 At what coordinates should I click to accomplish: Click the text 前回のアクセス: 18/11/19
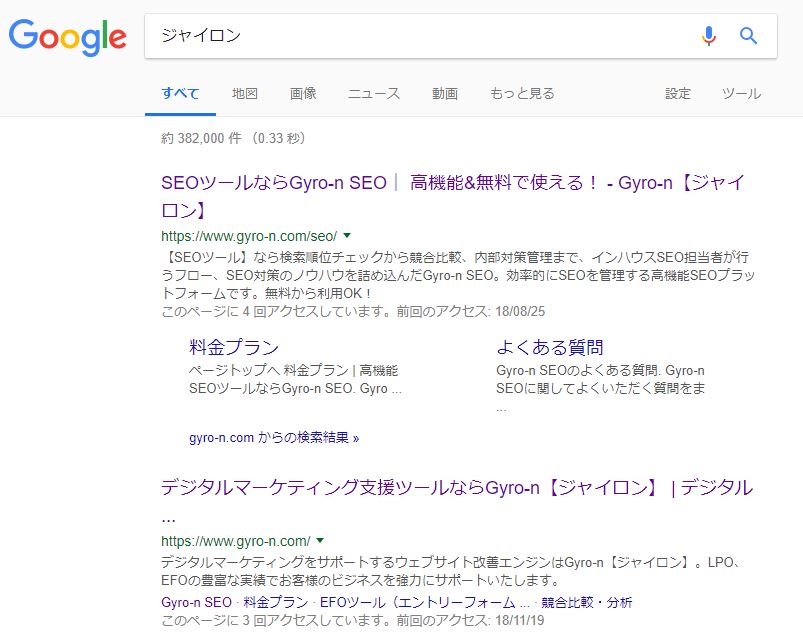[471, 621]
